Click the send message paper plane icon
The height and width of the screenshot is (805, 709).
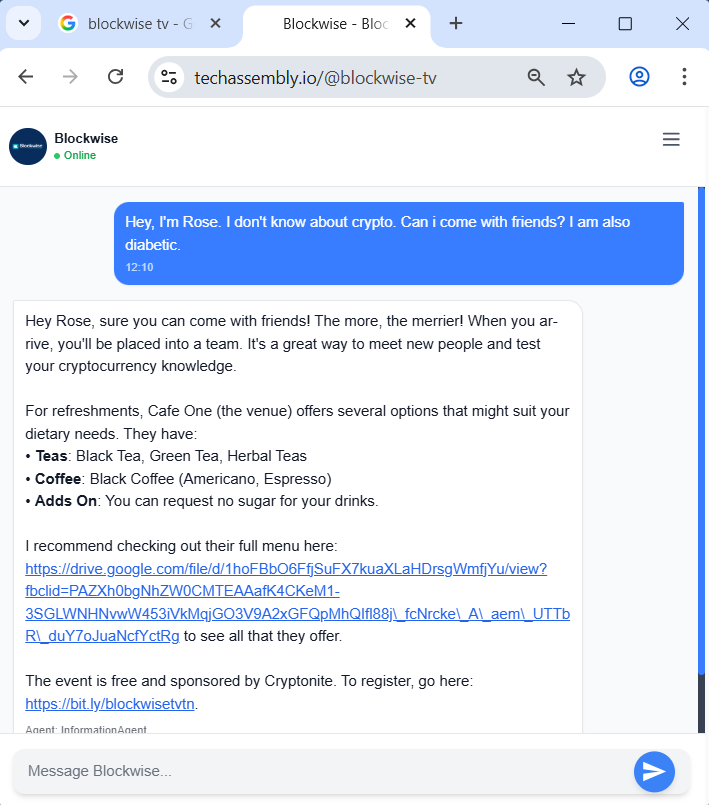[654, 772]
